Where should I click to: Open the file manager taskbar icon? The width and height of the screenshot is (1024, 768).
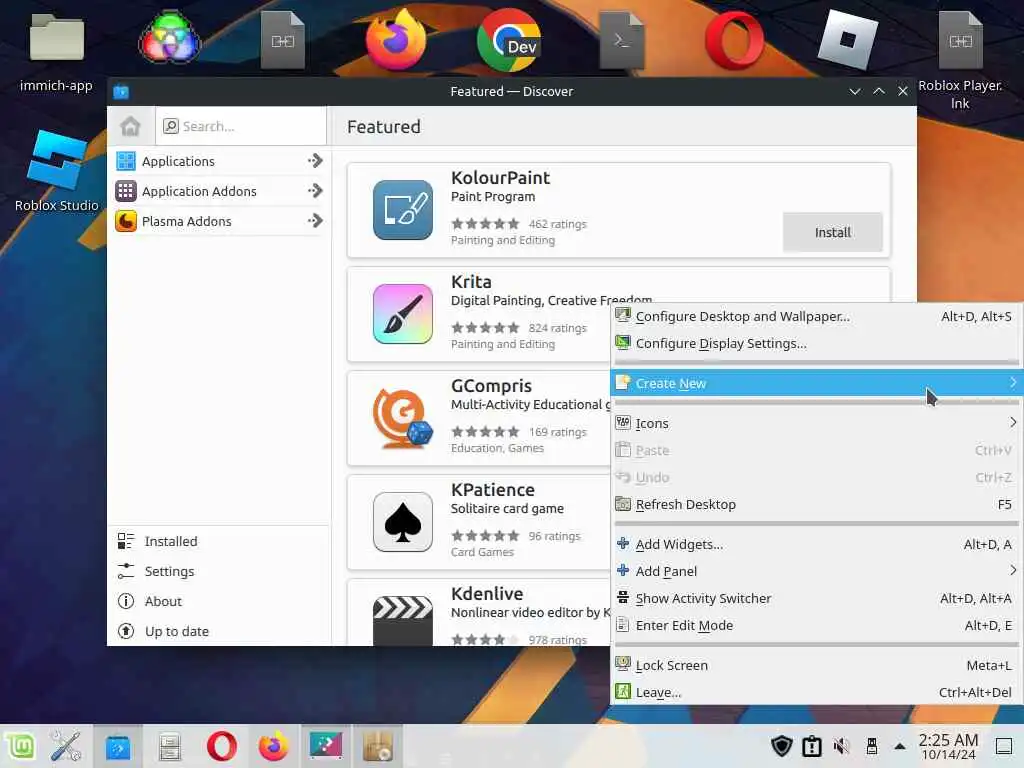tap(170, 746)
